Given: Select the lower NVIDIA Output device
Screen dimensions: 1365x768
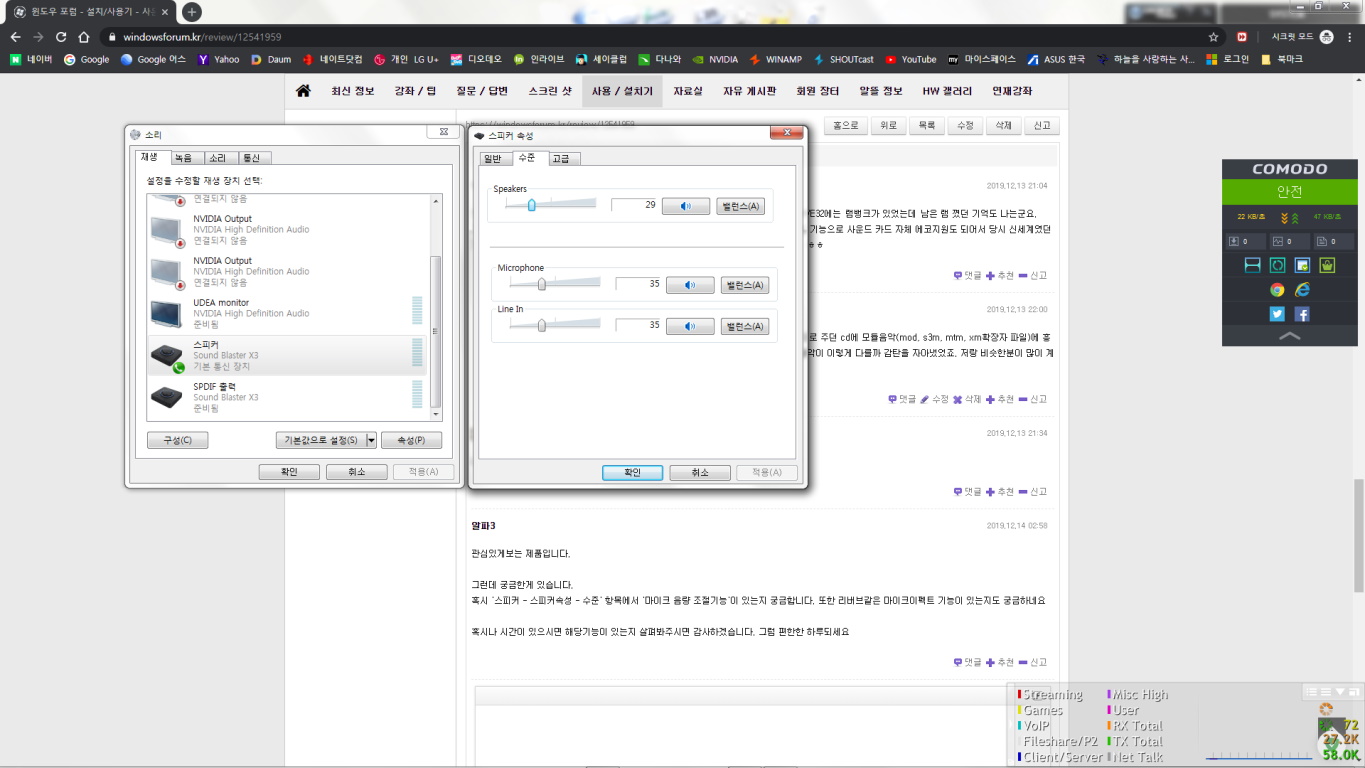Looking at the screenshot, I should pos(286,271).
